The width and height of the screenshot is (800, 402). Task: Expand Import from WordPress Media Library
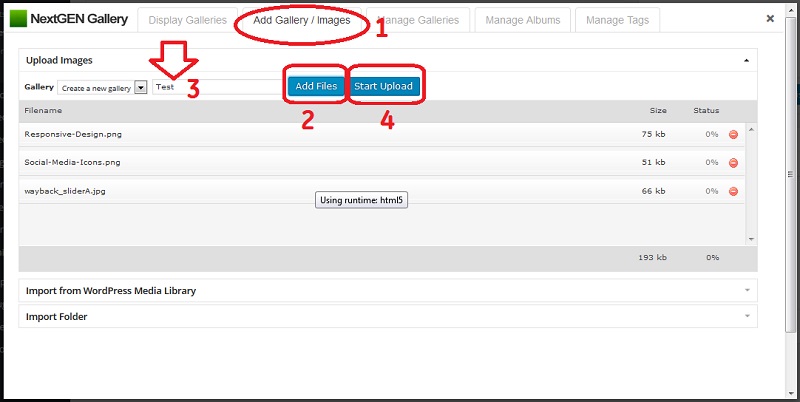(388, 291)
